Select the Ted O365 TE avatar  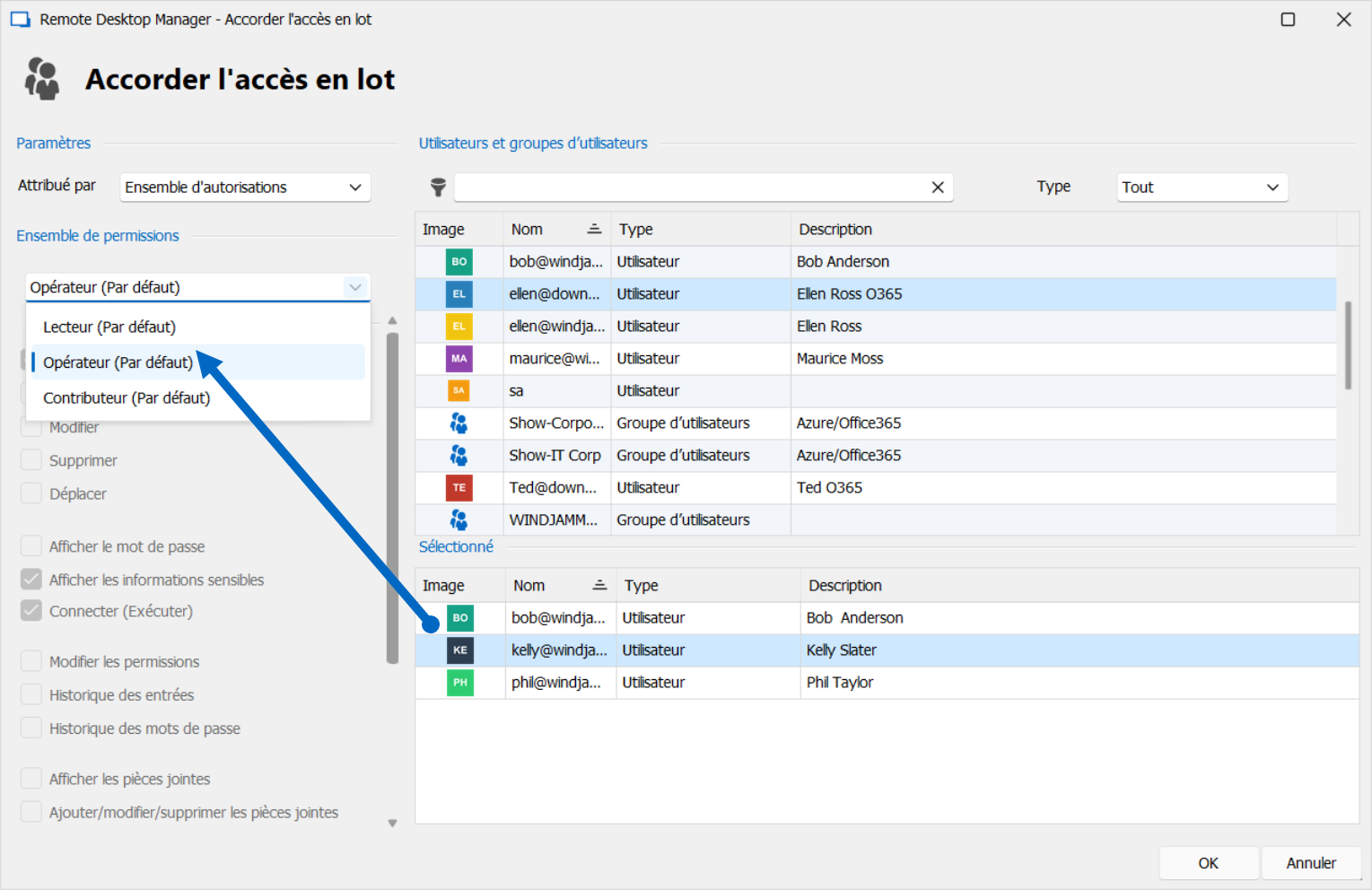pyautogui.click(x=459, y=488)
